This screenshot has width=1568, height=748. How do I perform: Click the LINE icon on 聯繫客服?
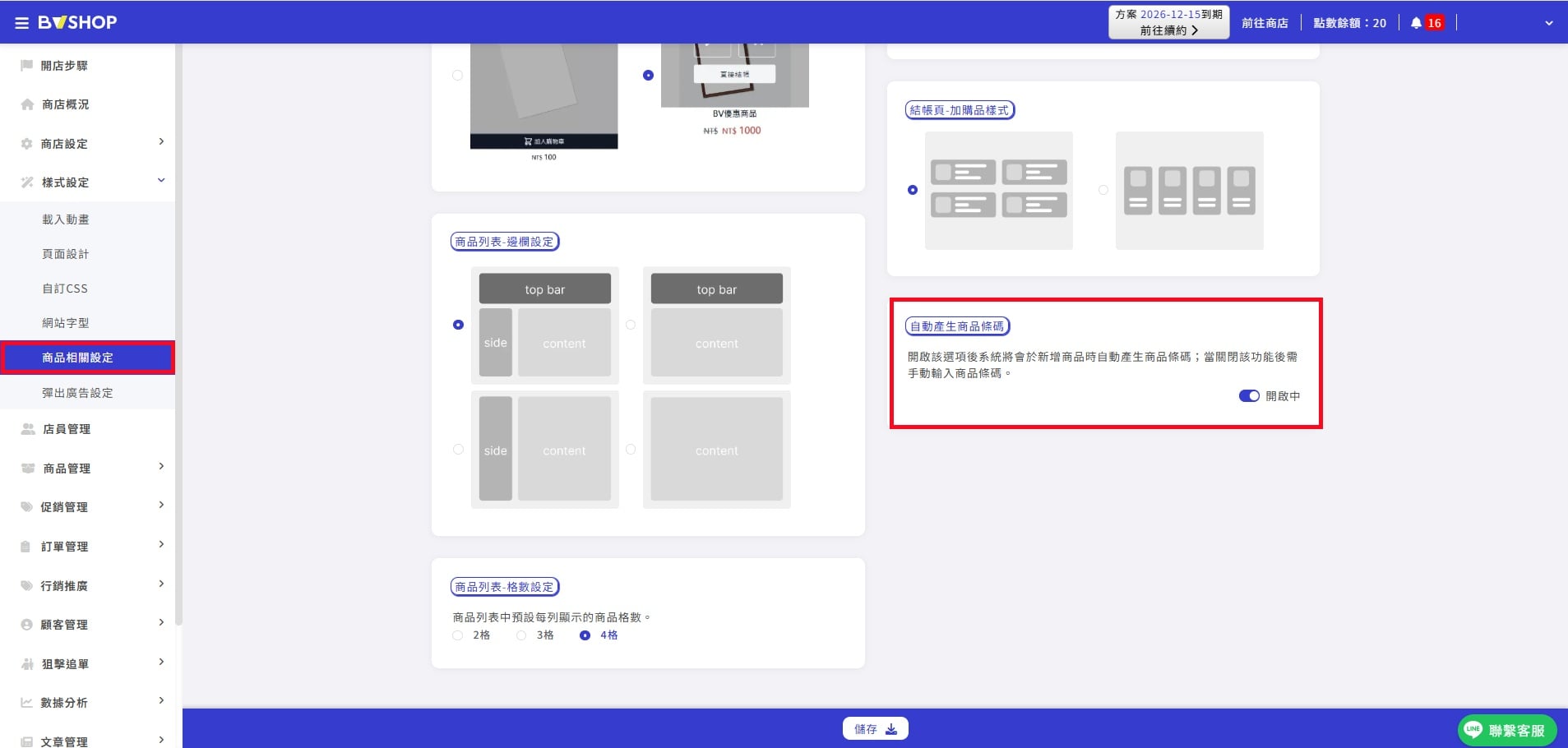pyautogui.click(x=1473, y=729)
